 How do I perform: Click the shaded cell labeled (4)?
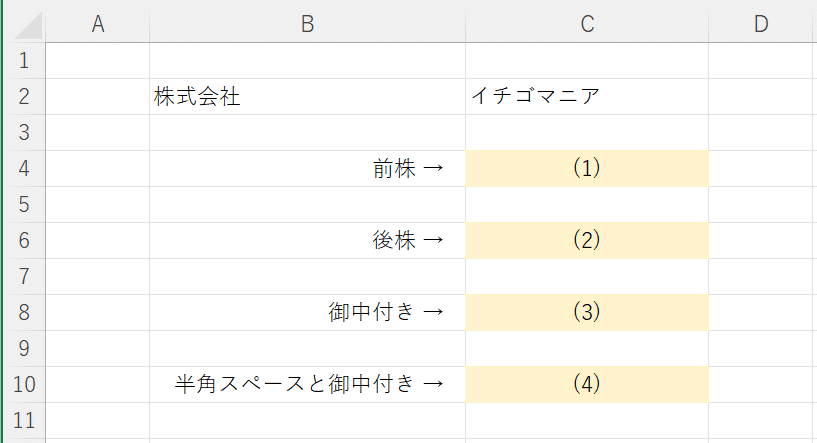[587, 384]
